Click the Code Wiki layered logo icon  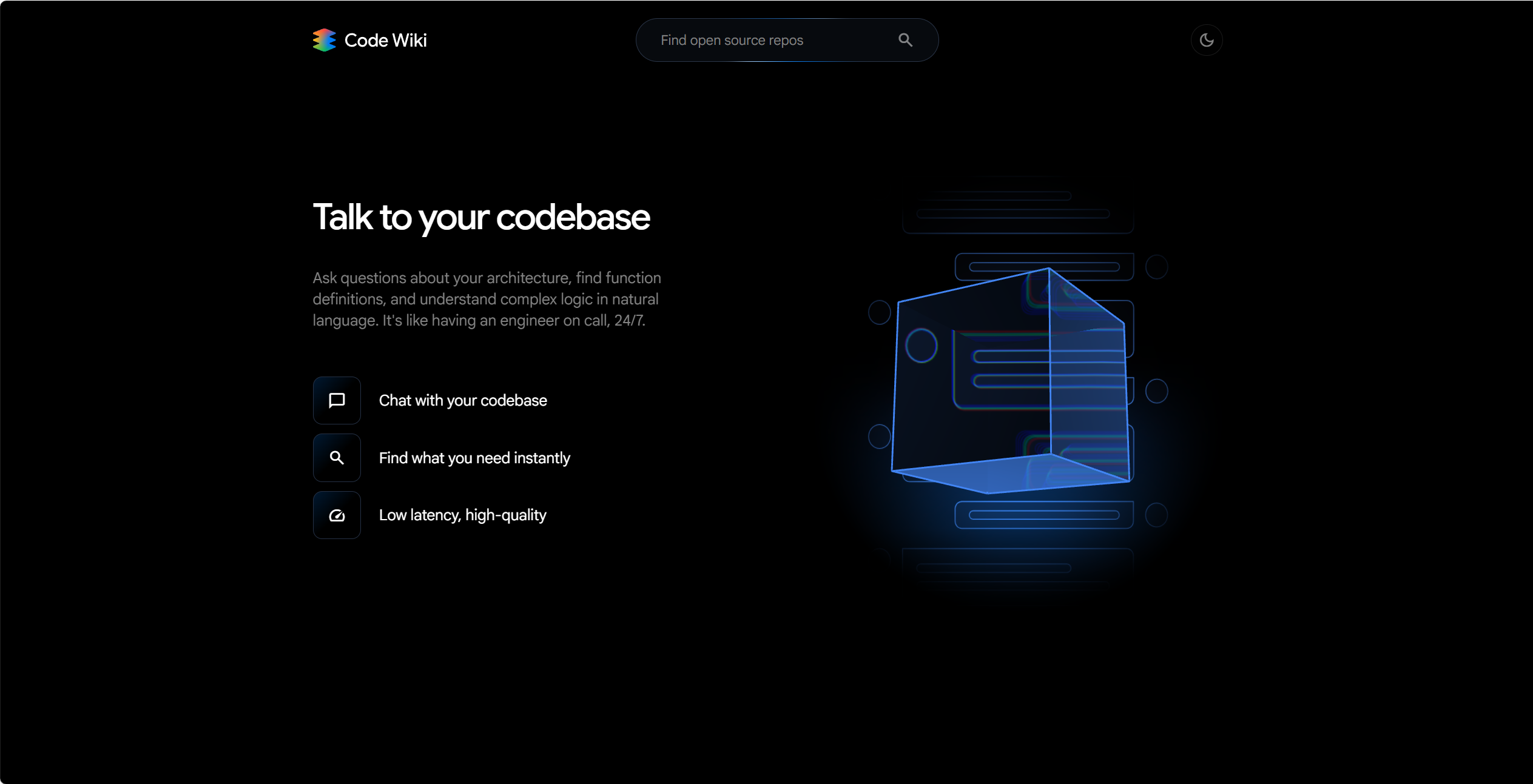[324, 40]
